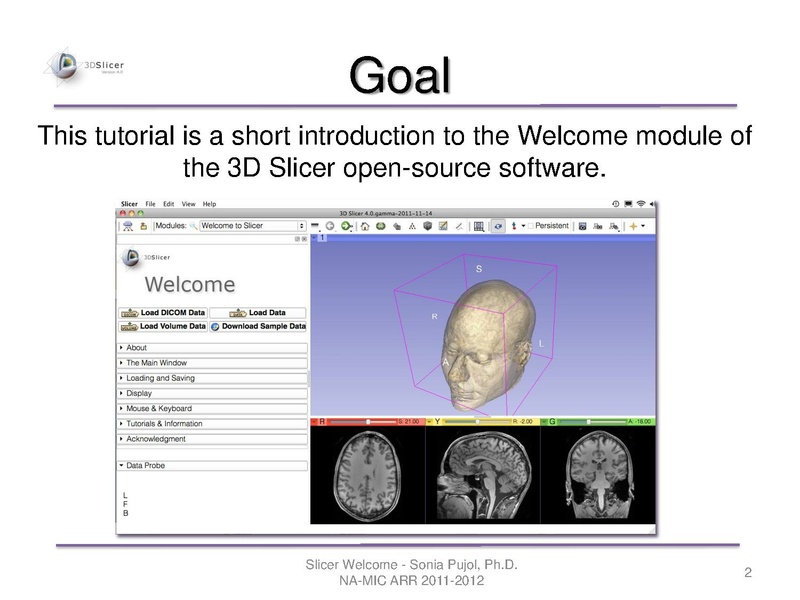The width and height of the screenshot is (800, 600).
Task: Click the Download Sample Data button
Action: pyautogui.click(x=258, y=327)
